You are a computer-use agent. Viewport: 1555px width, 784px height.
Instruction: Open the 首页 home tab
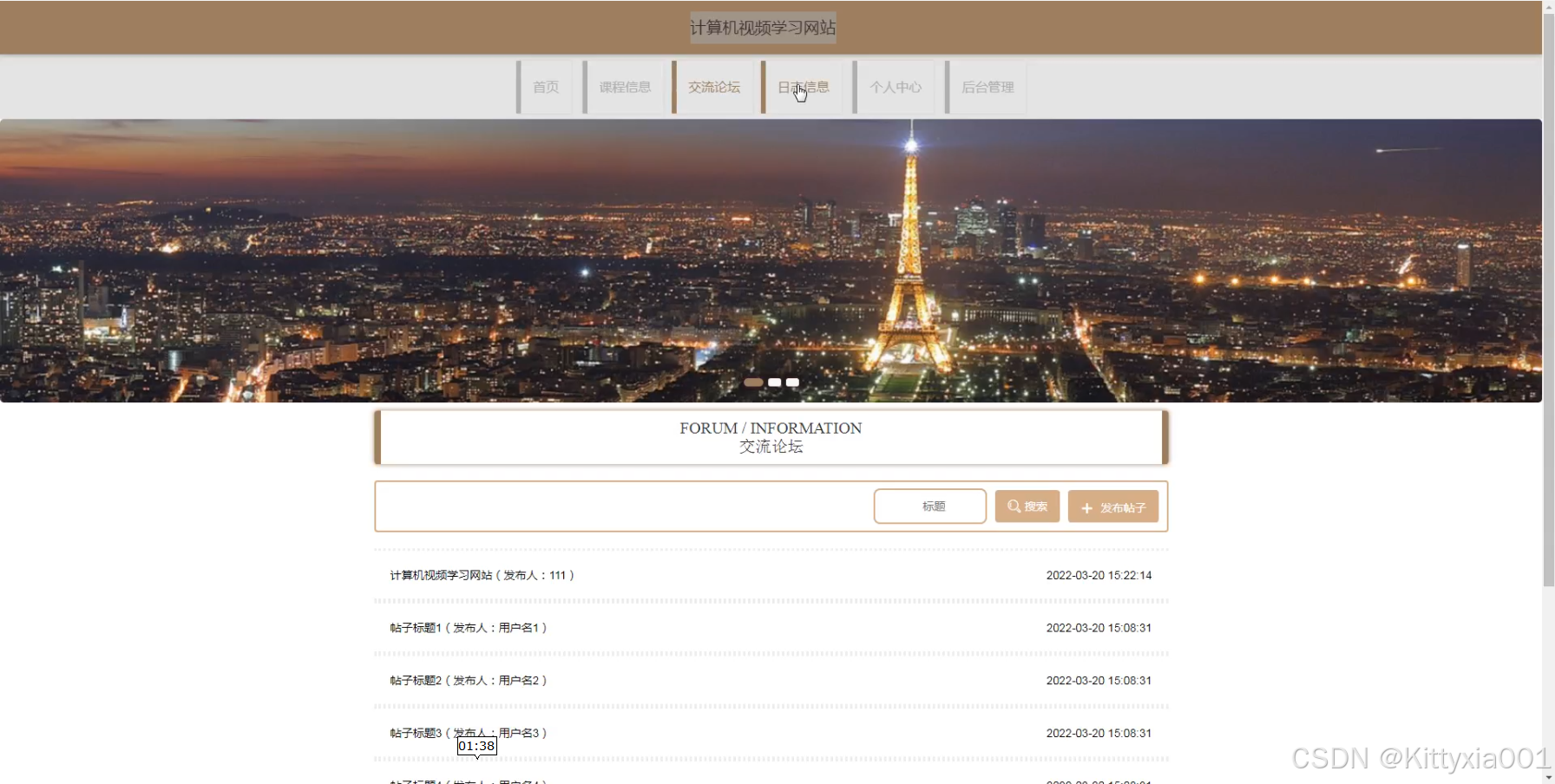545,87
